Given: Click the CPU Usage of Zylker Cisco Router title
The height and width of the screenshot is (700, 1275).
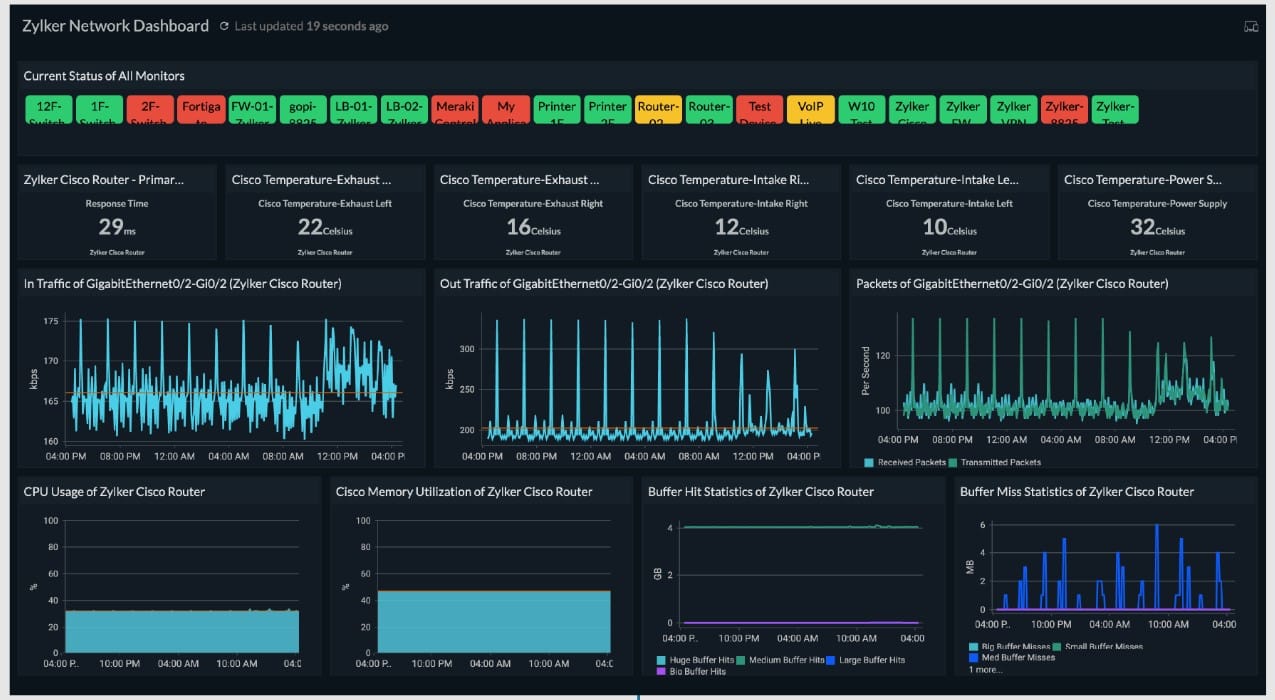Looking at the screenshot, I should coord(114,492).
